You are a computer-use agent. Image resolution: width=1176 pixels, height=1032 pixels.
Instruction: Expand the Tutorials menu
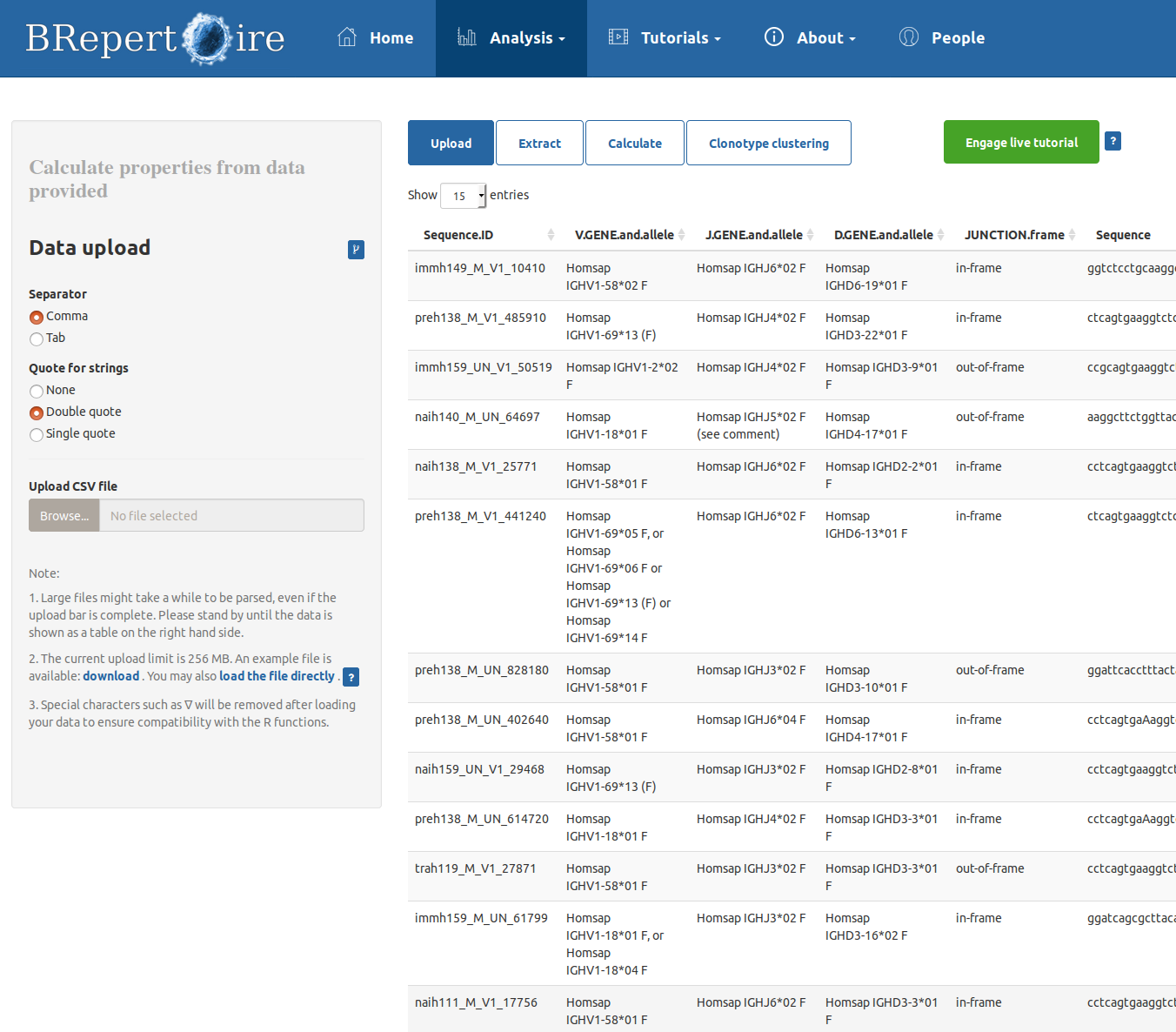point(665,38)
